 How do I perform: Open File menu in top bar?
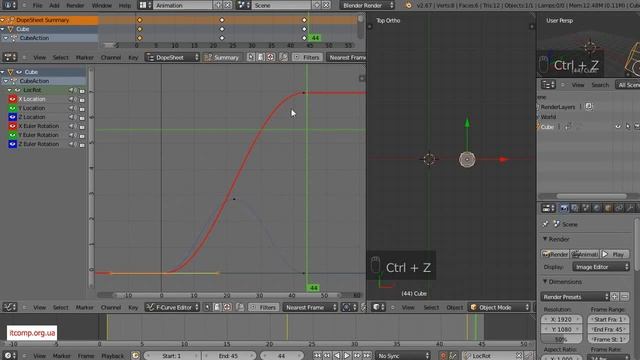(38, 6)
